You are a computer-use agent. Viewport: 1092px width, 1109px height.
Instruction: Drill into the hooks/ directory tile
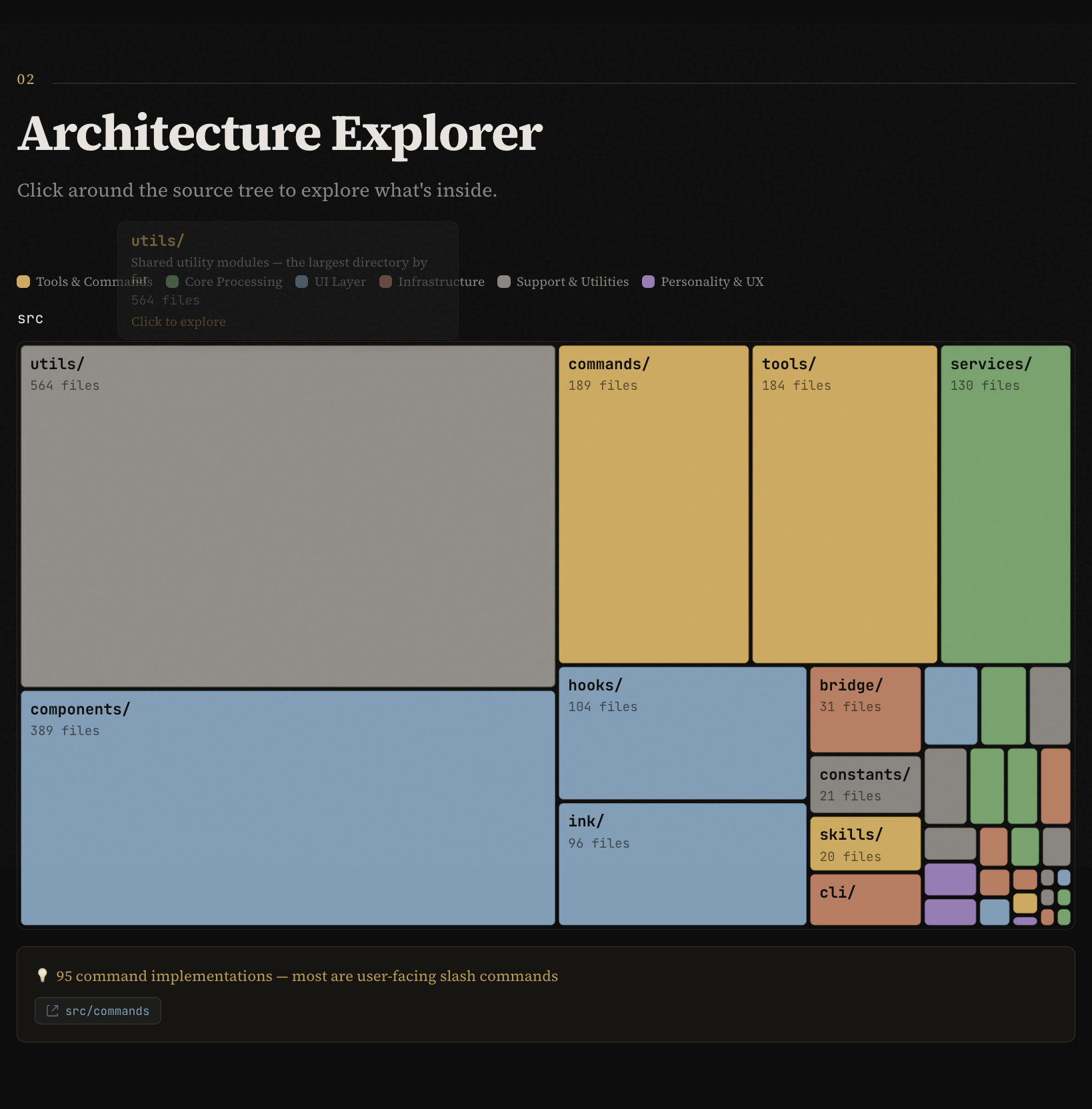click(x=682, y=733)
